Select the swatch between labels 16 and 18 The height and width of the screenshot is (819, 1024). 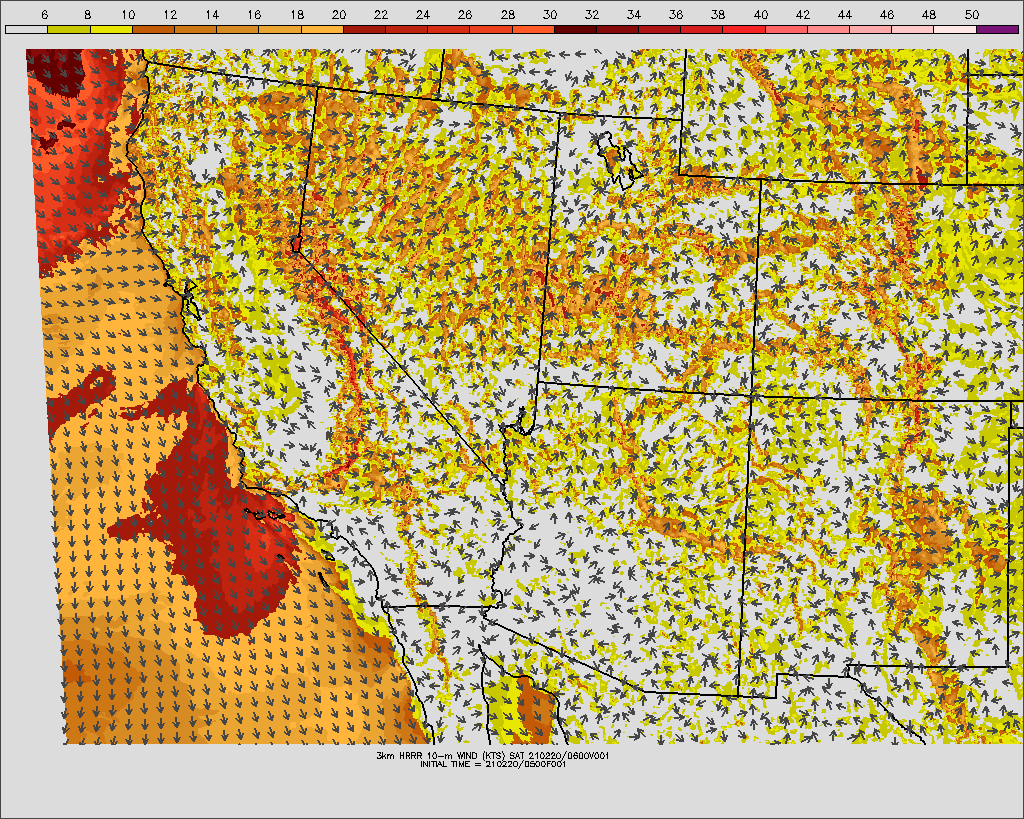[x=280, y=29]
